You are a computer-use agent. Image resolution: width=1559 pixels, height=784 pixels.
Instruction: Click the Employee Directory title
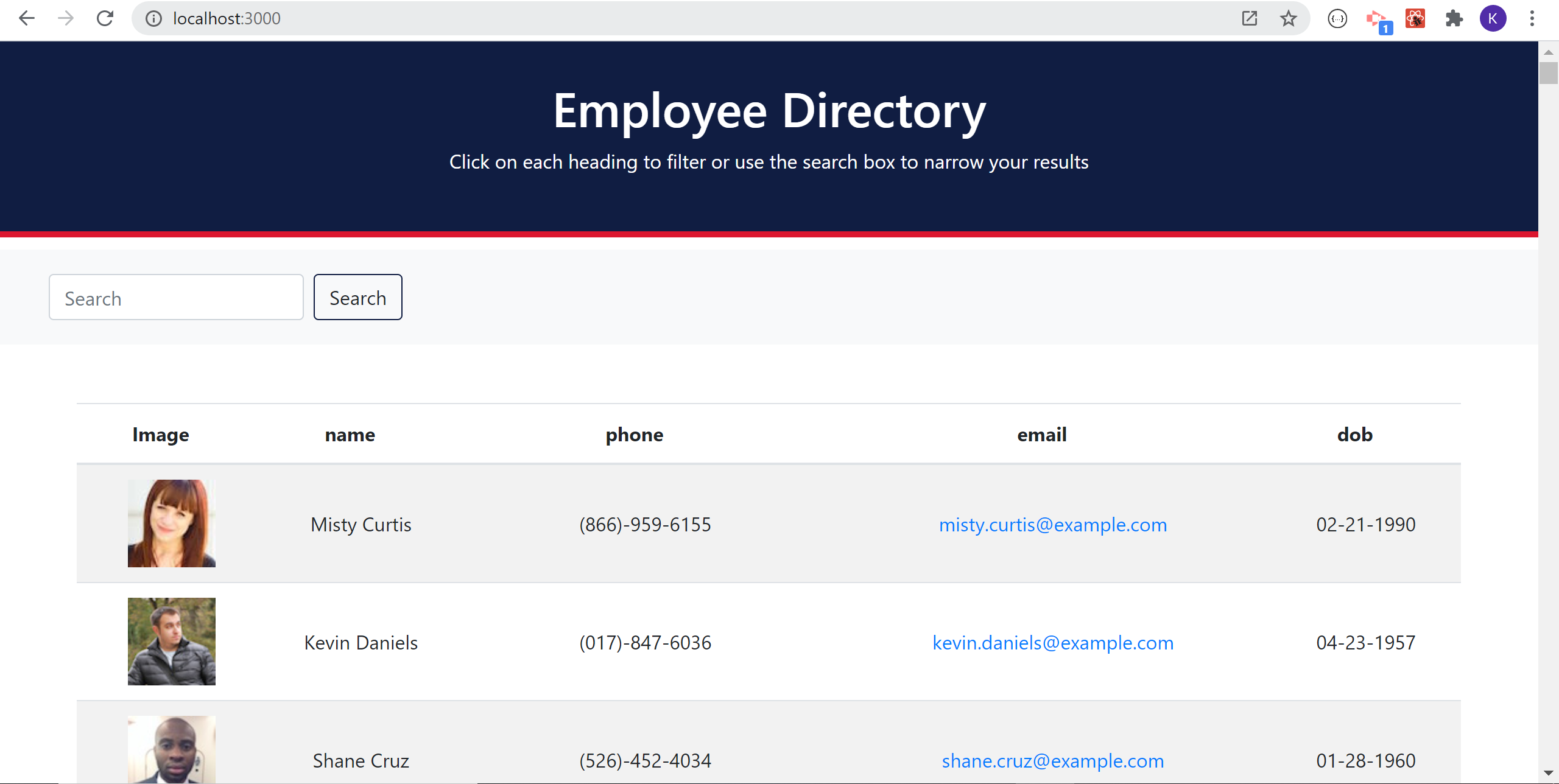point(769,111)
